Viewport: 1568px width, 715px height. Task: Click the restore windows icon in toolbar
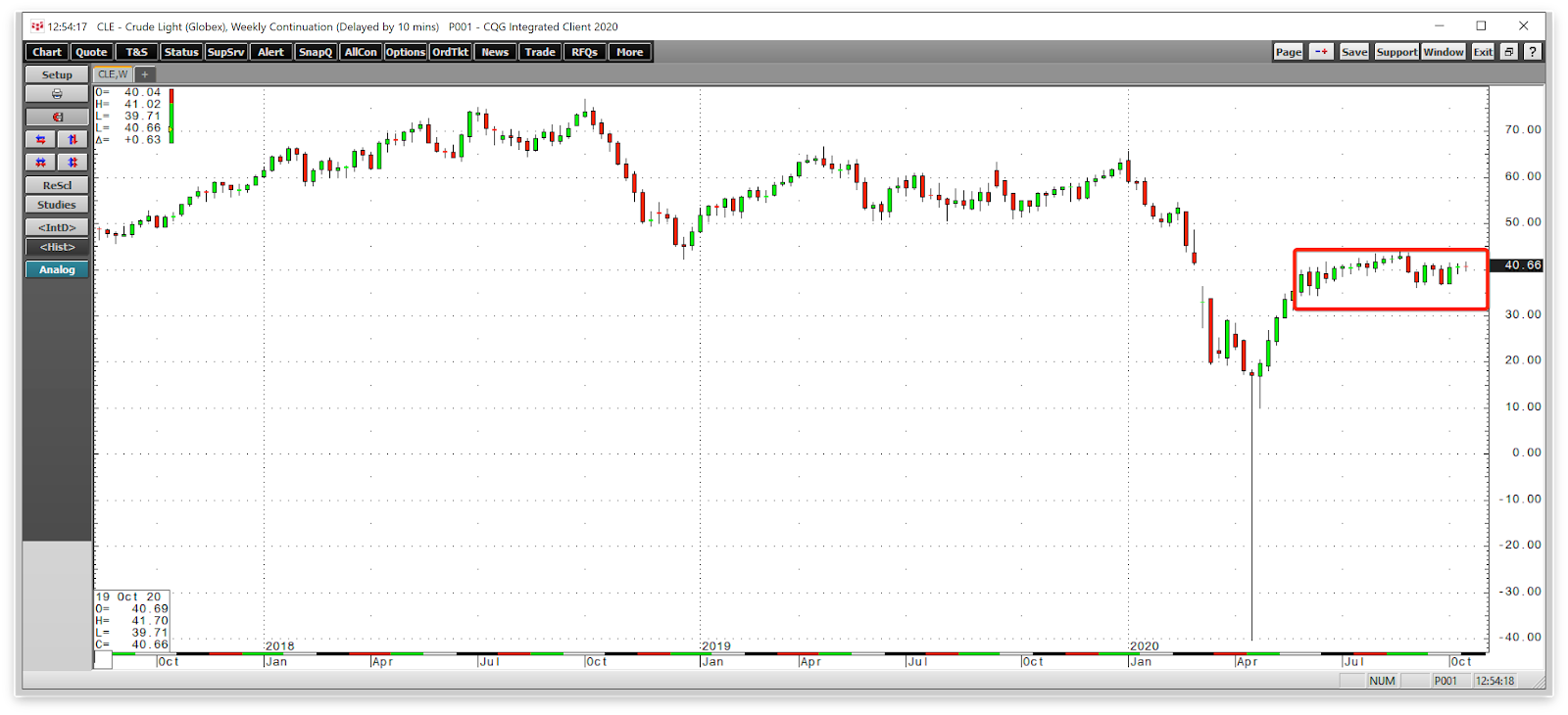tap(1509, 52)
